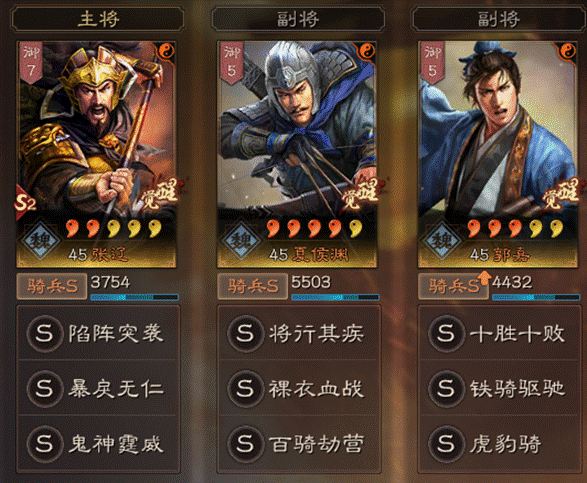Click the S rank icon of 裸衣血战

point(245,388)
